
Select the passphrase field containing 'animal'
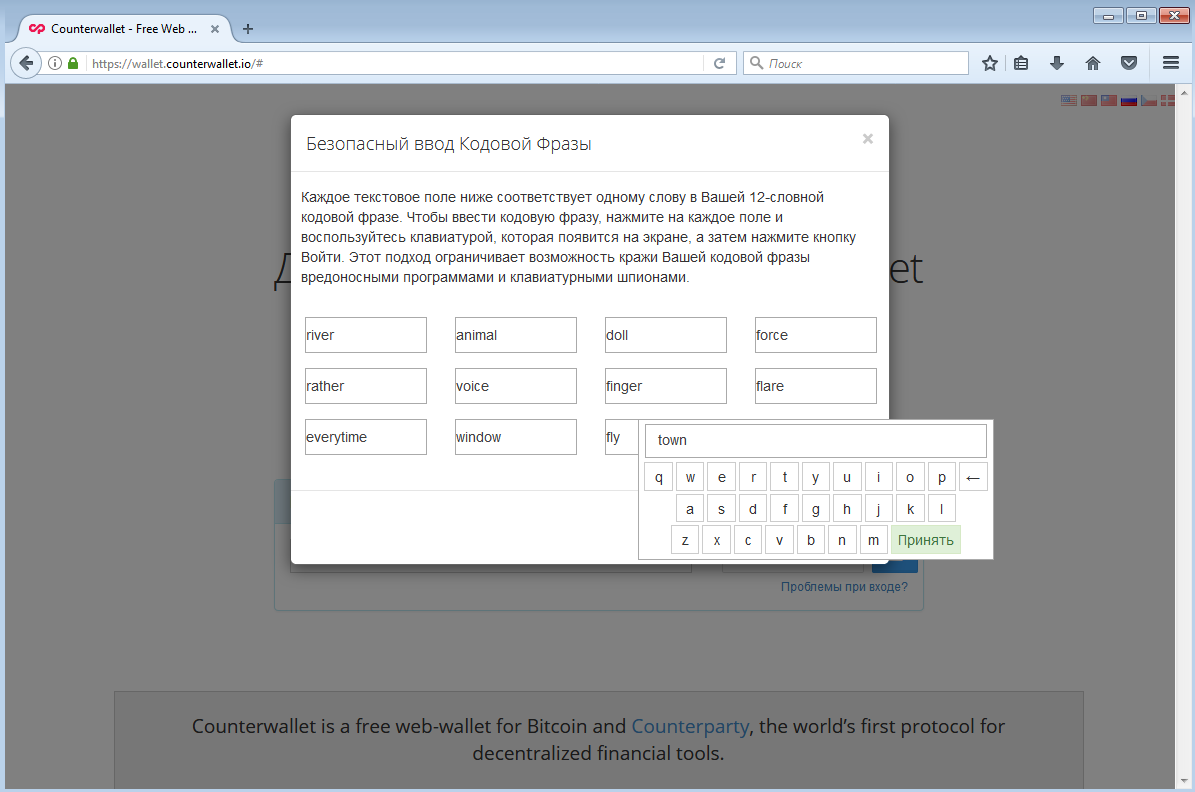tap(516, 335)
